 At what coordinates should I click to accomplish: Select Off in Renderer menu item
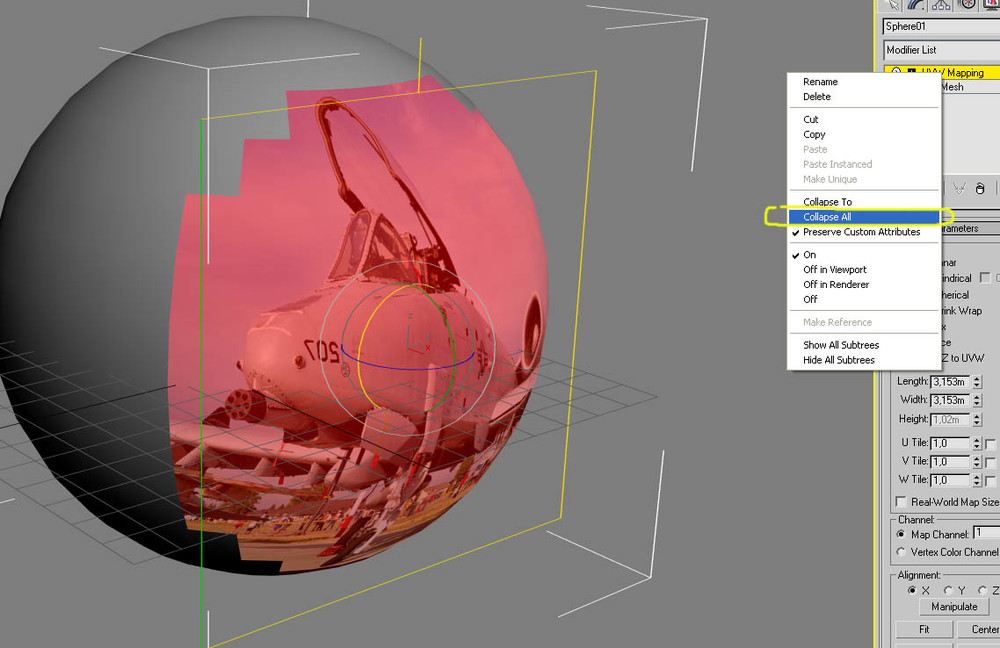(835, 284)
